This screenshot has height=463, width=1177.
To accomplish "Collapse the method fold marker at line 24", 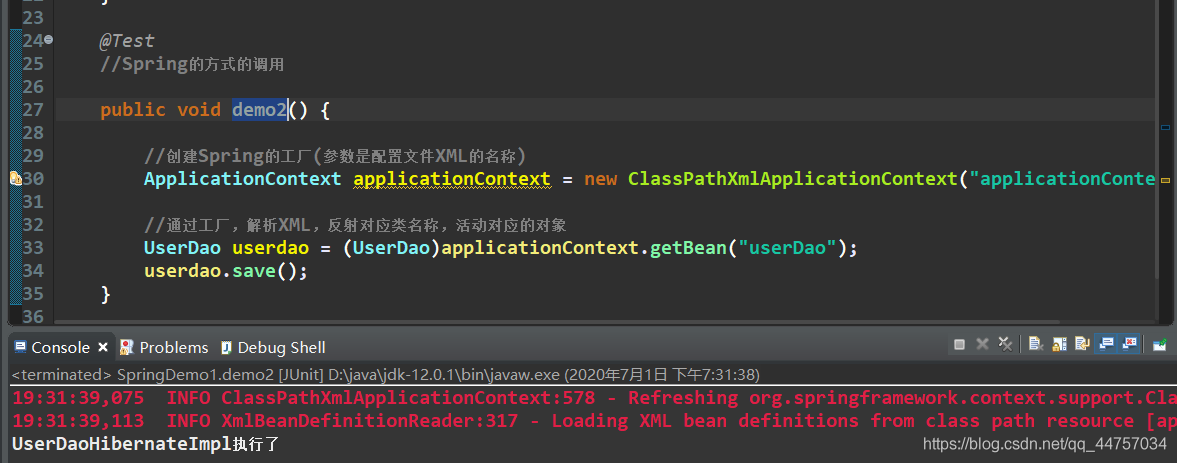I will 49,39.
